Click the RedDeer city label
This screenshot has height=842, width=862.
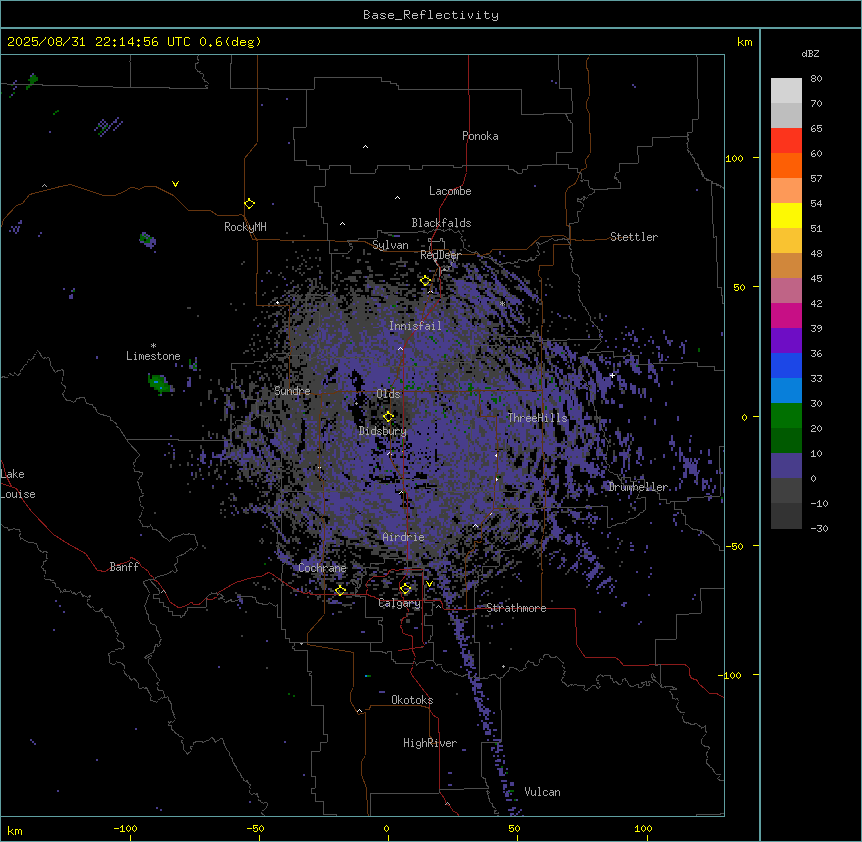click(x=440, y=255)
